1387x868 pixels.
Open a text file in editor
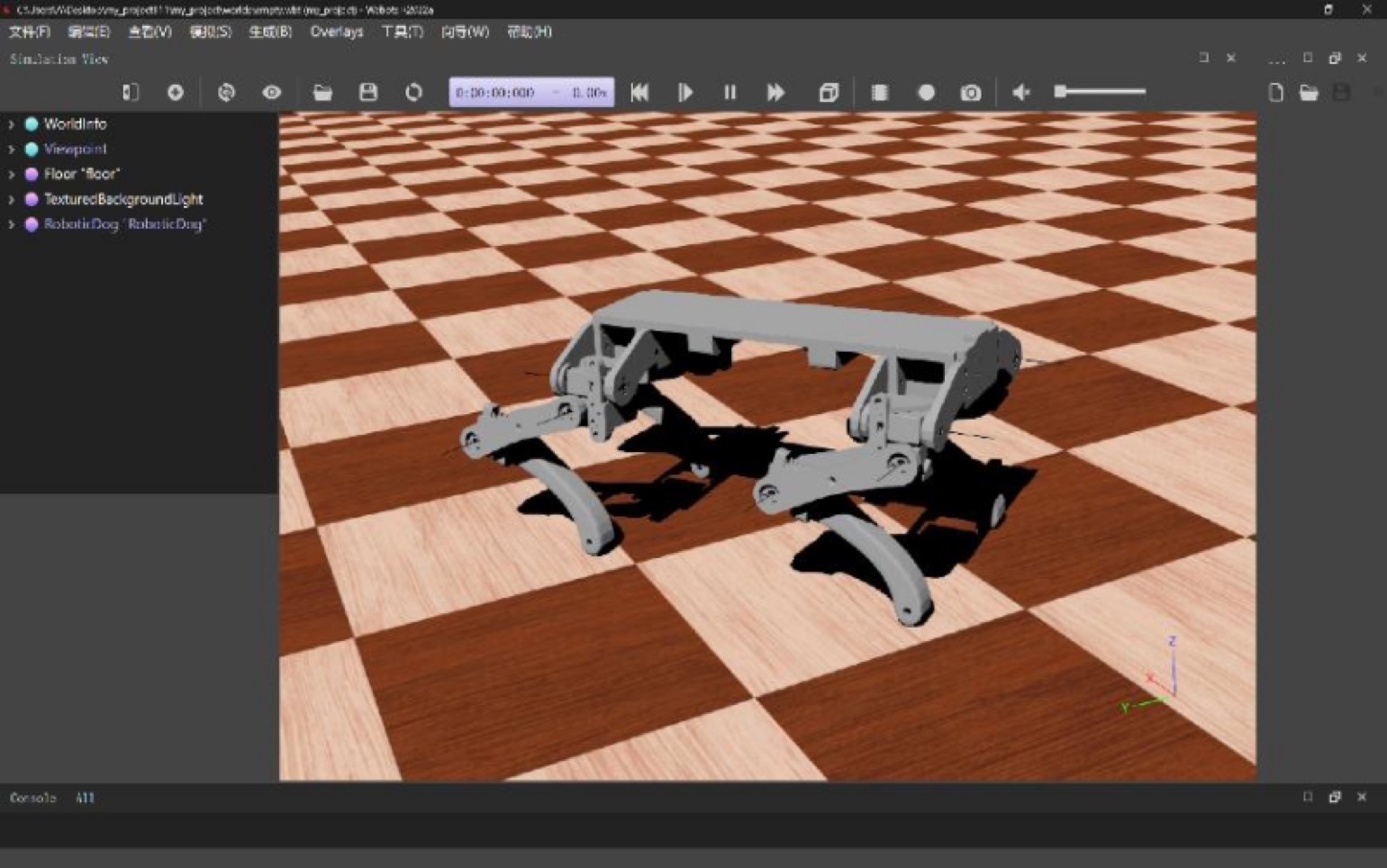coord(1309,93)
